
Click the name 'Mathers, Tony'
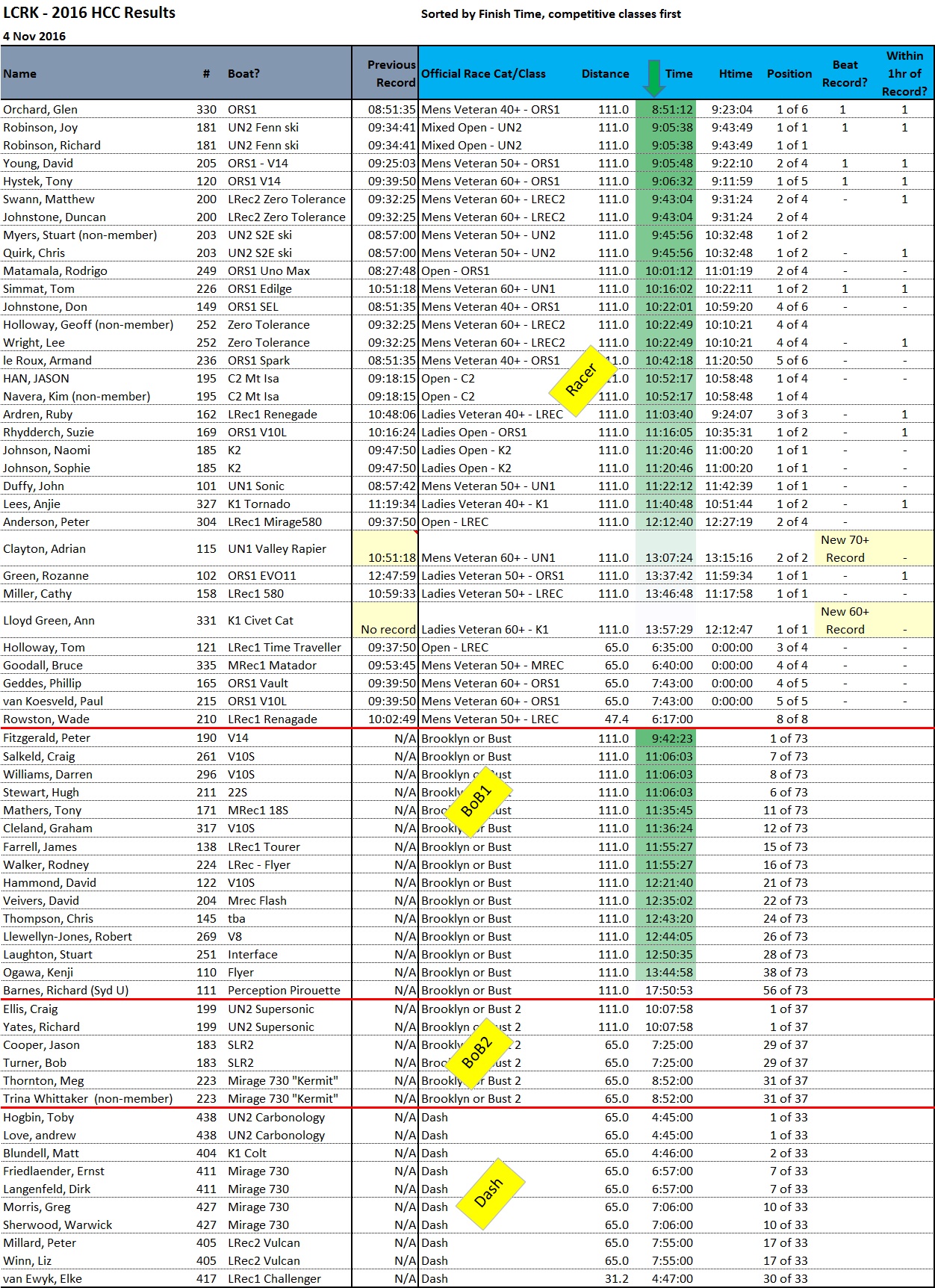coord(43,810)
